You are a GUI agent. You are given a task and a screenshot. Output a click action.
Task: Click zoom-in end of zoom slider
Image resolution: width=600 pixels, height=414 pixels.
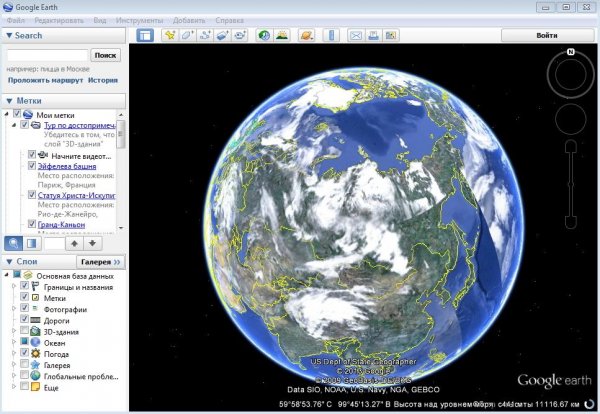tap(571, 146)
